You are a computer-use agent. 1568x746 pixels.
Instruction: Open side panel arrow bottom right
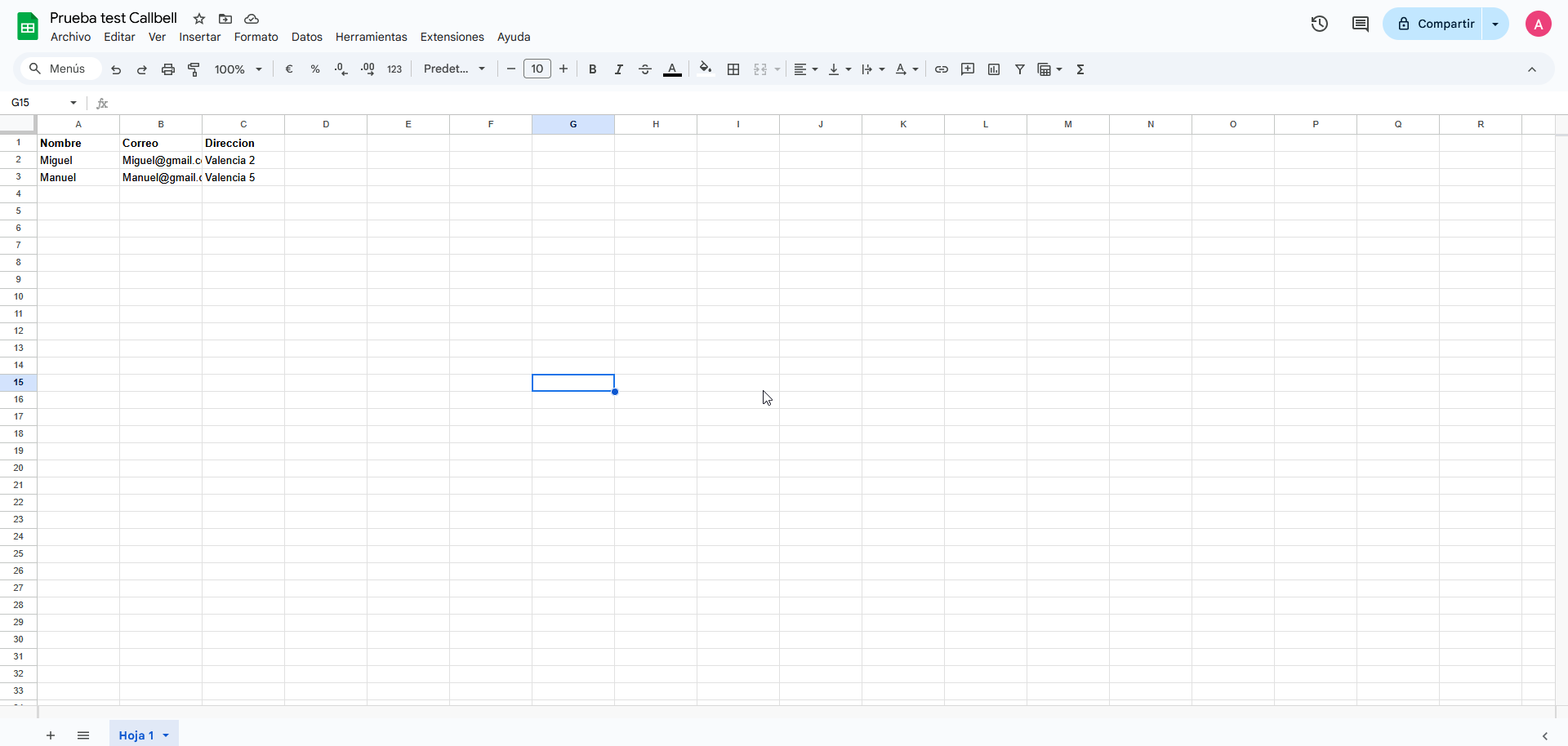pos(1545,735)
